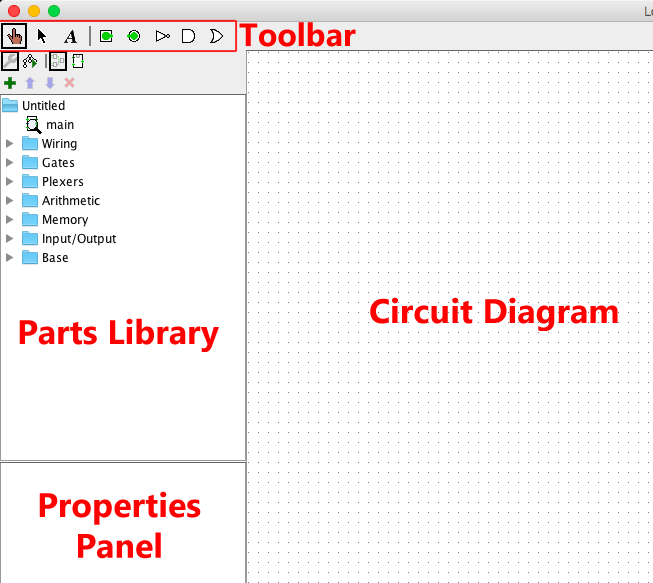Click the Plexers folder icon

click(30, 181)
